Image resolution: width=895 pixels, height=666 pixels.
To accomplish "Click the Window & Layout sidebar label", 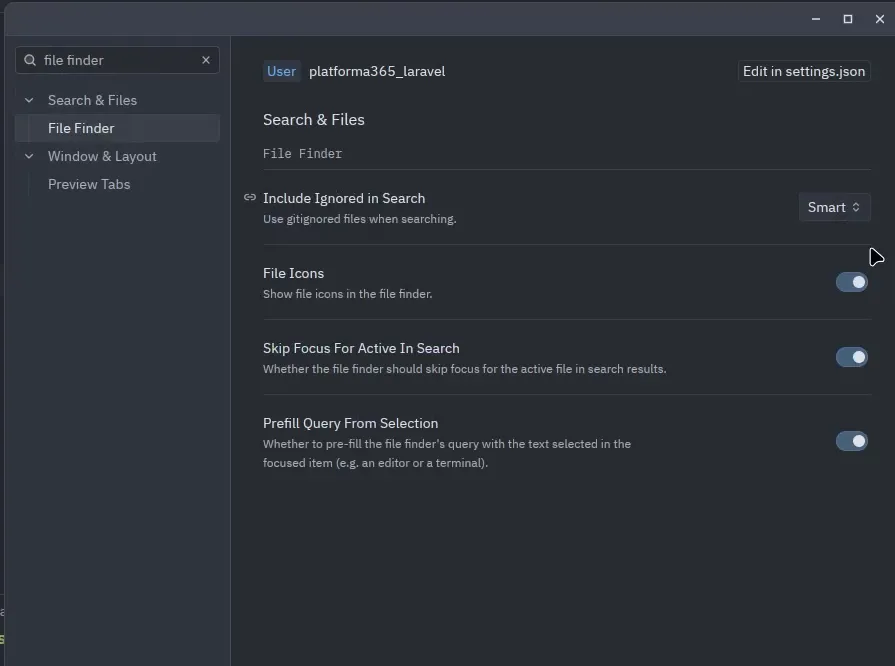I will tap(102, 156).
